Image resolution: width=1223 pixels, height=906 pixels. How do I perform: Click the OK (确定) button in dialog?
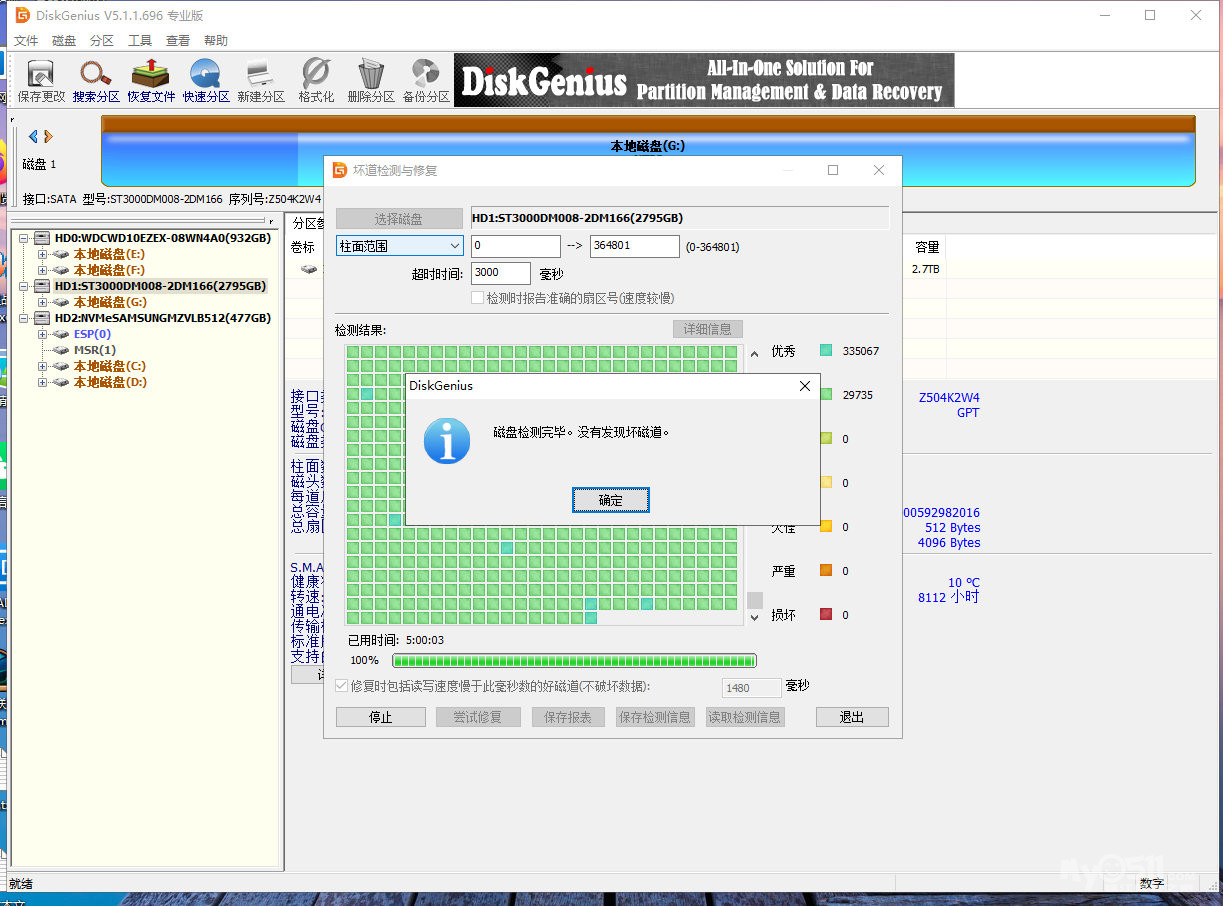tap(610, 500)
